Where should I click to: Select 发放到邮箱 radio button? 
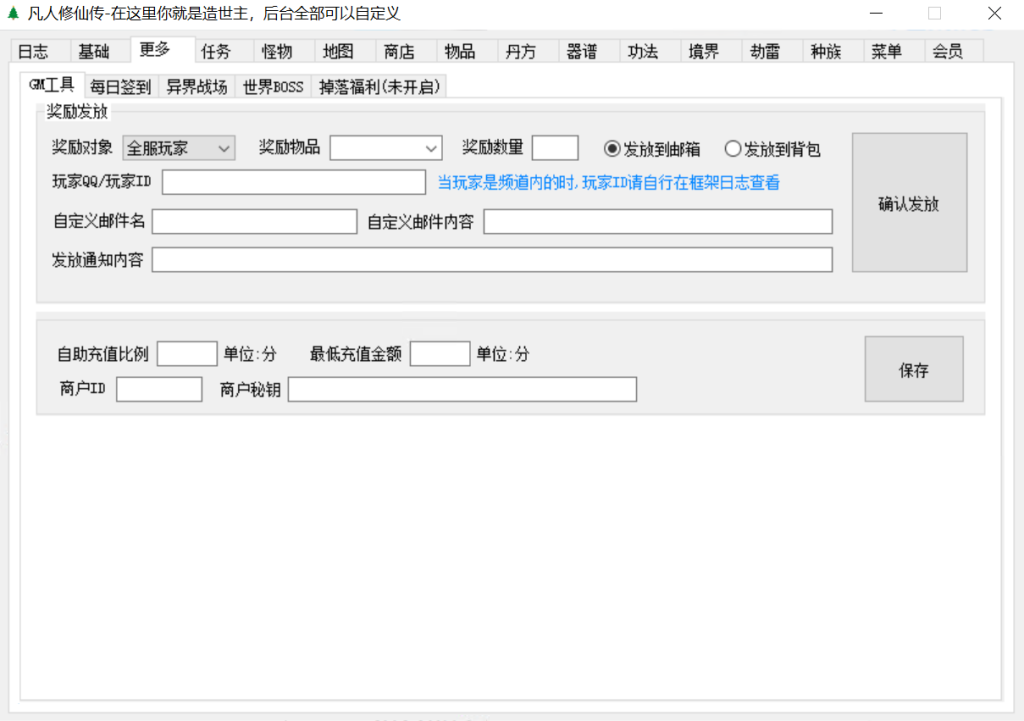613,149
